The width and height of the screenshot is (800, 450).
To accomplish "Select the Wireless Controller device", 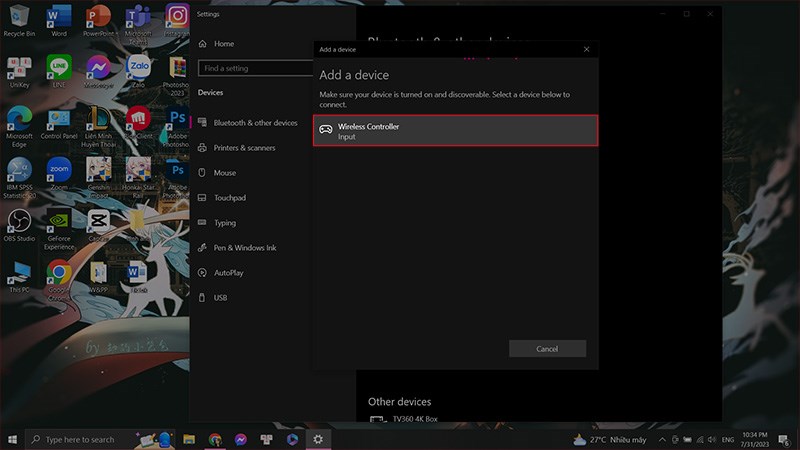I will (456, 131).
